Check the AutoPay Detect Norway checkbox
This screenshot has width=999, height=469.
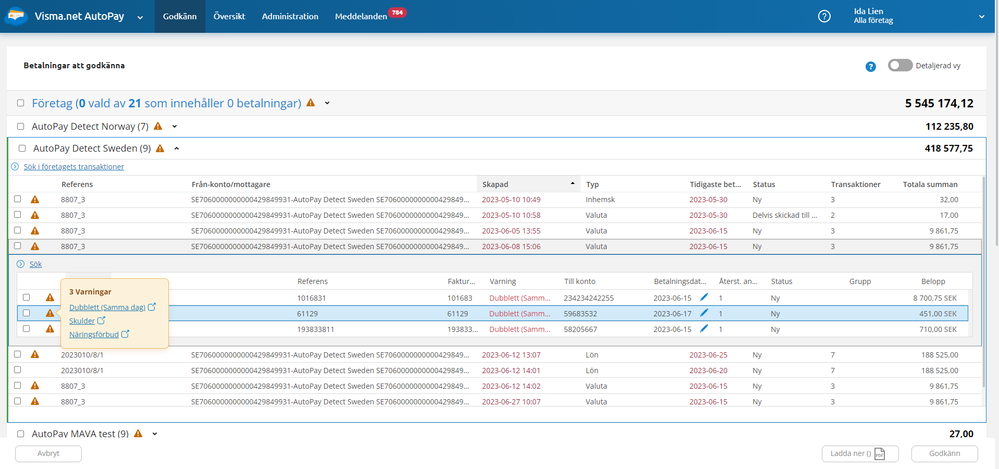[x=22, y=126]
